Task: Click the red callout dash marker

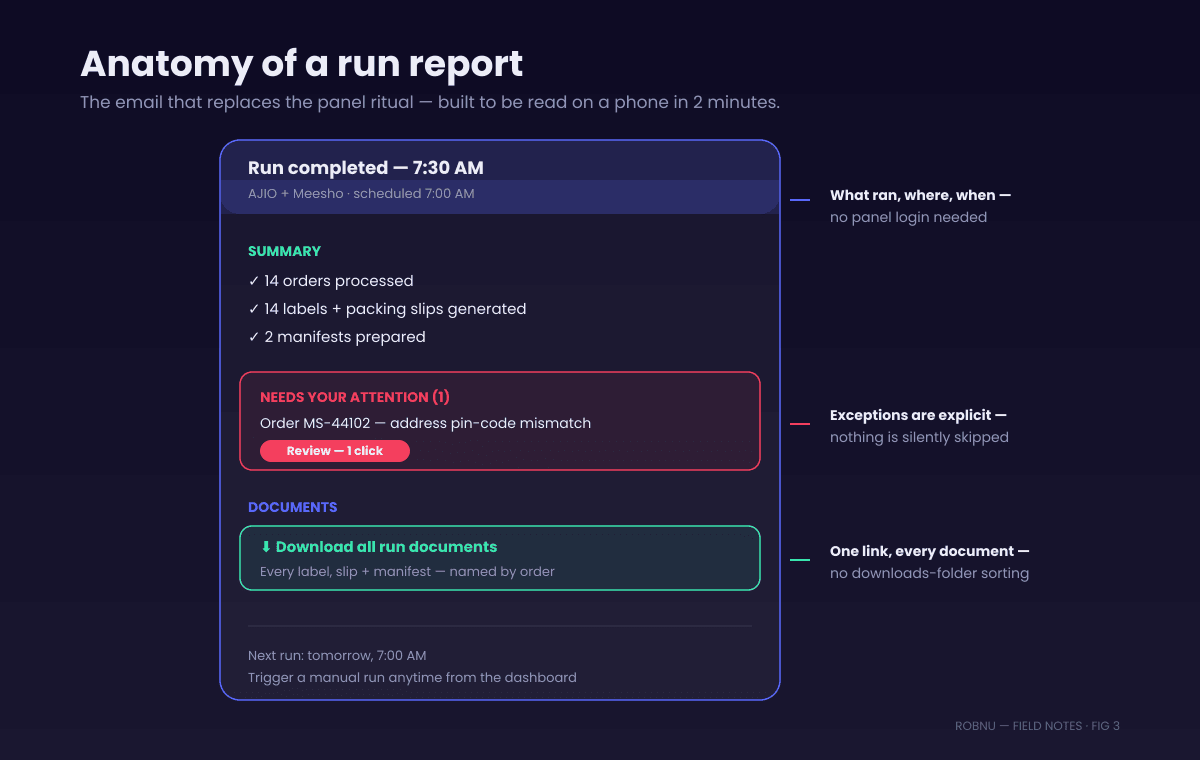Action: point(800,424)
